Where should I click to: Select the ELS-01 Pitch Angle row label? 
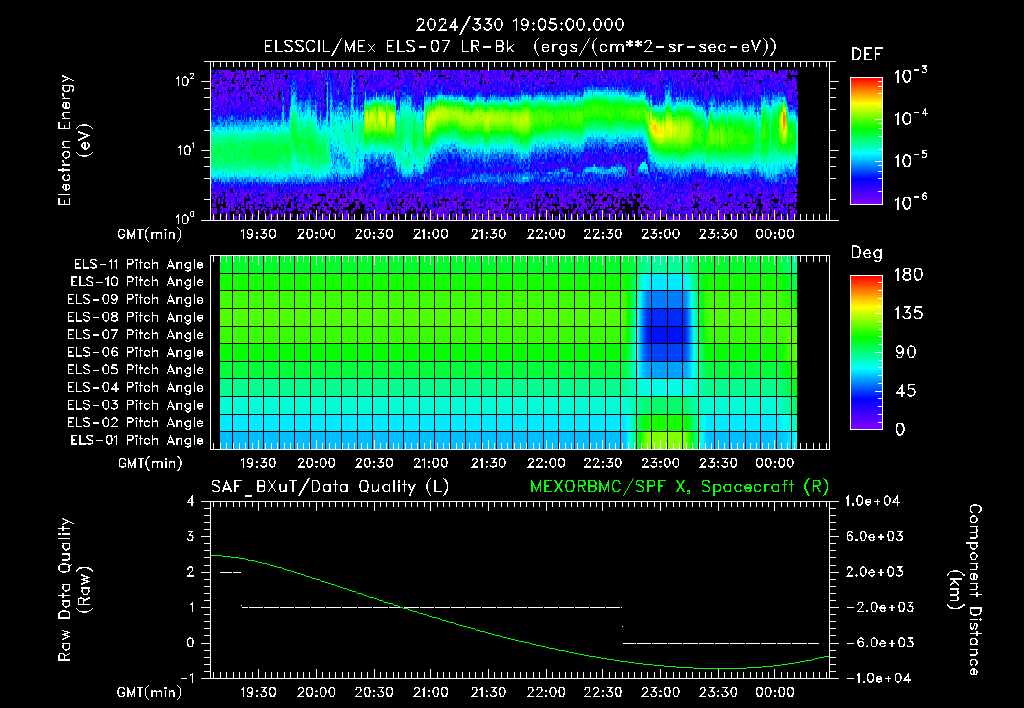137,440
